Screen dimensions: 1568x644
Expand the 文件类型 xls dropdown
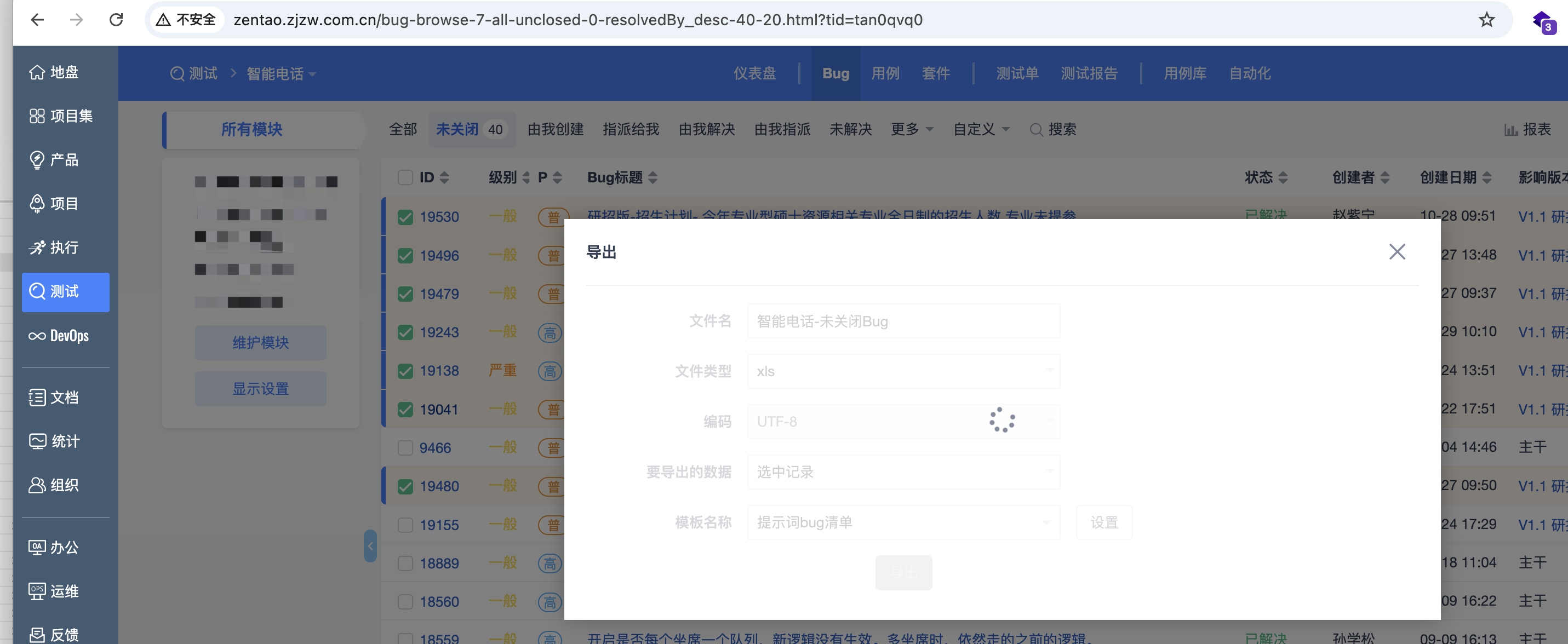coord(903,371)
